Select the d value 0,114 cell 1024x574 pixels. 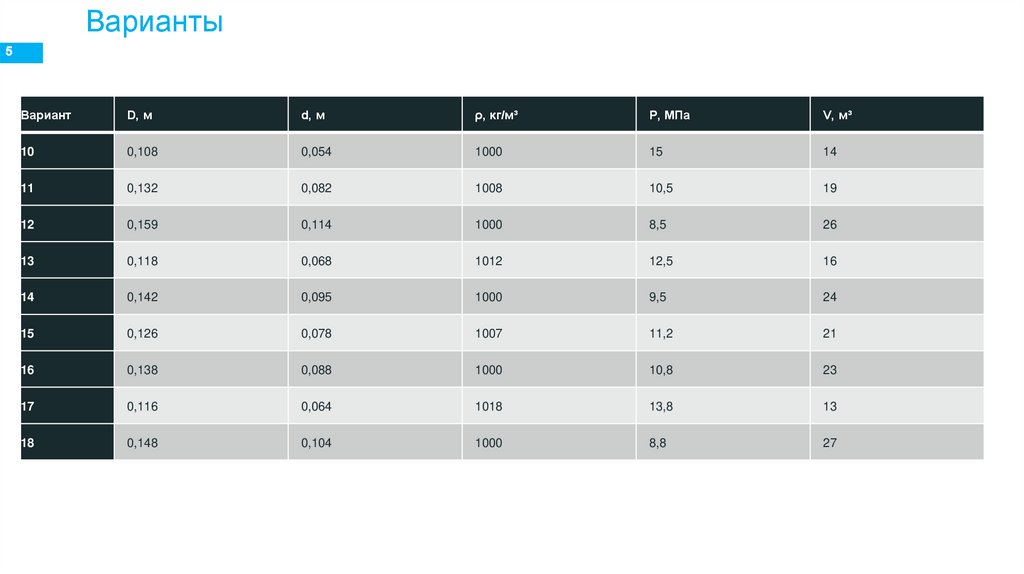(316, 225)
